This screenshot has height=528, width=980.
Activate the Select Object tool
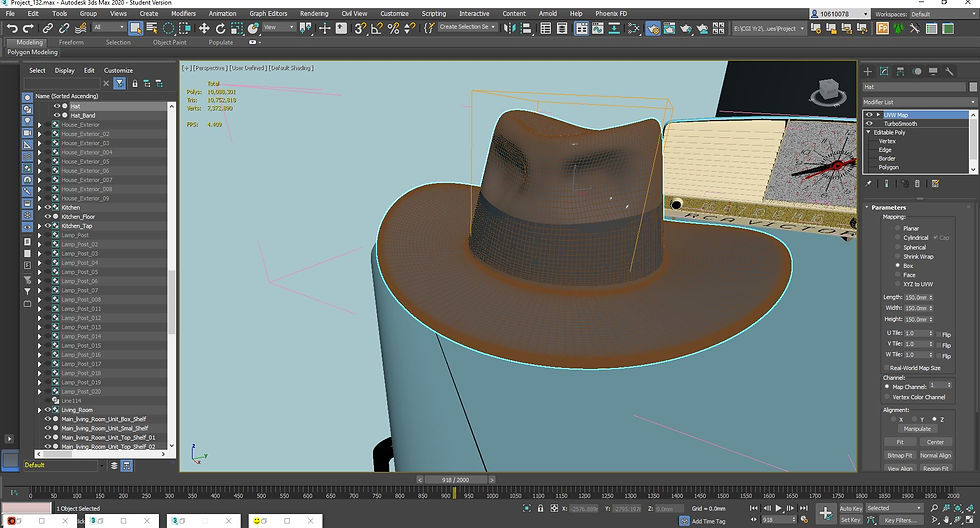135,28
